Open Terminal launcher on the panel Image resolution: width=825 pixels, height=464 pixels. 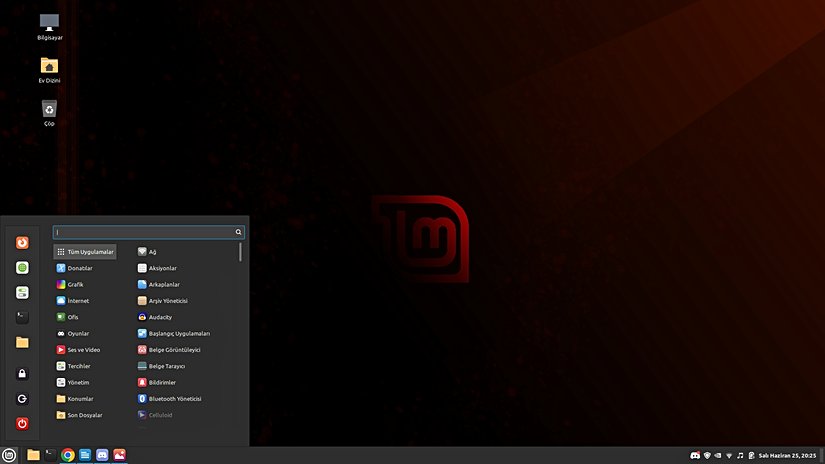point(51,455)
